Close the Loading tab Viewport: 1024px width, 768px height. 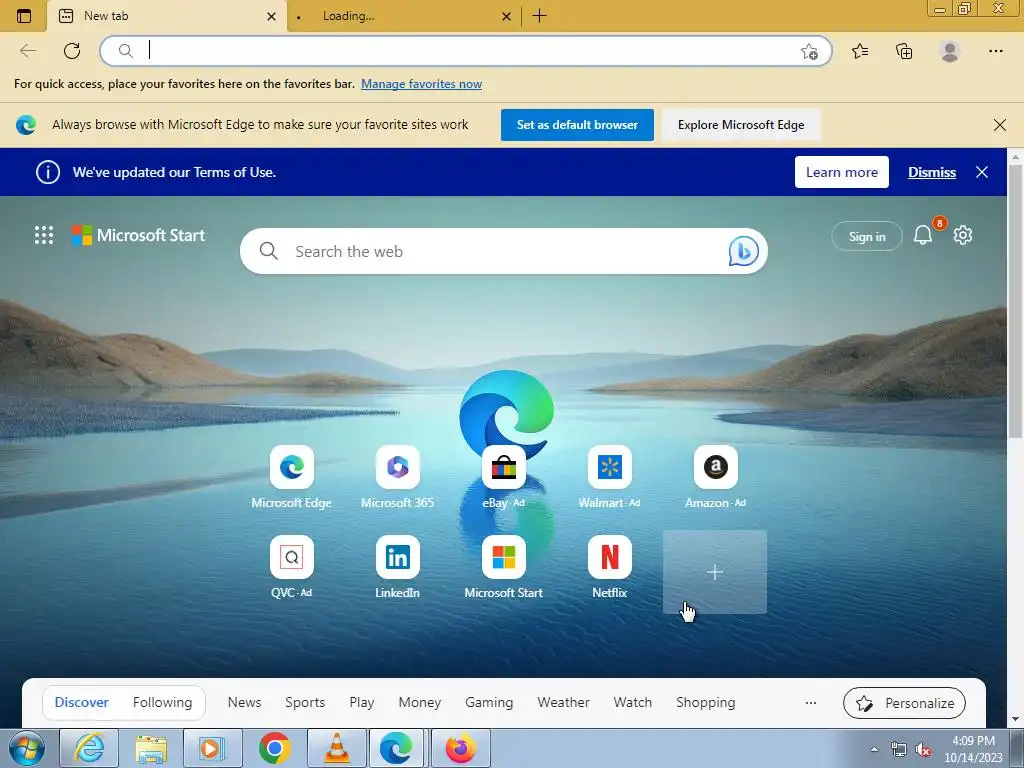click(x=506, y=16)
